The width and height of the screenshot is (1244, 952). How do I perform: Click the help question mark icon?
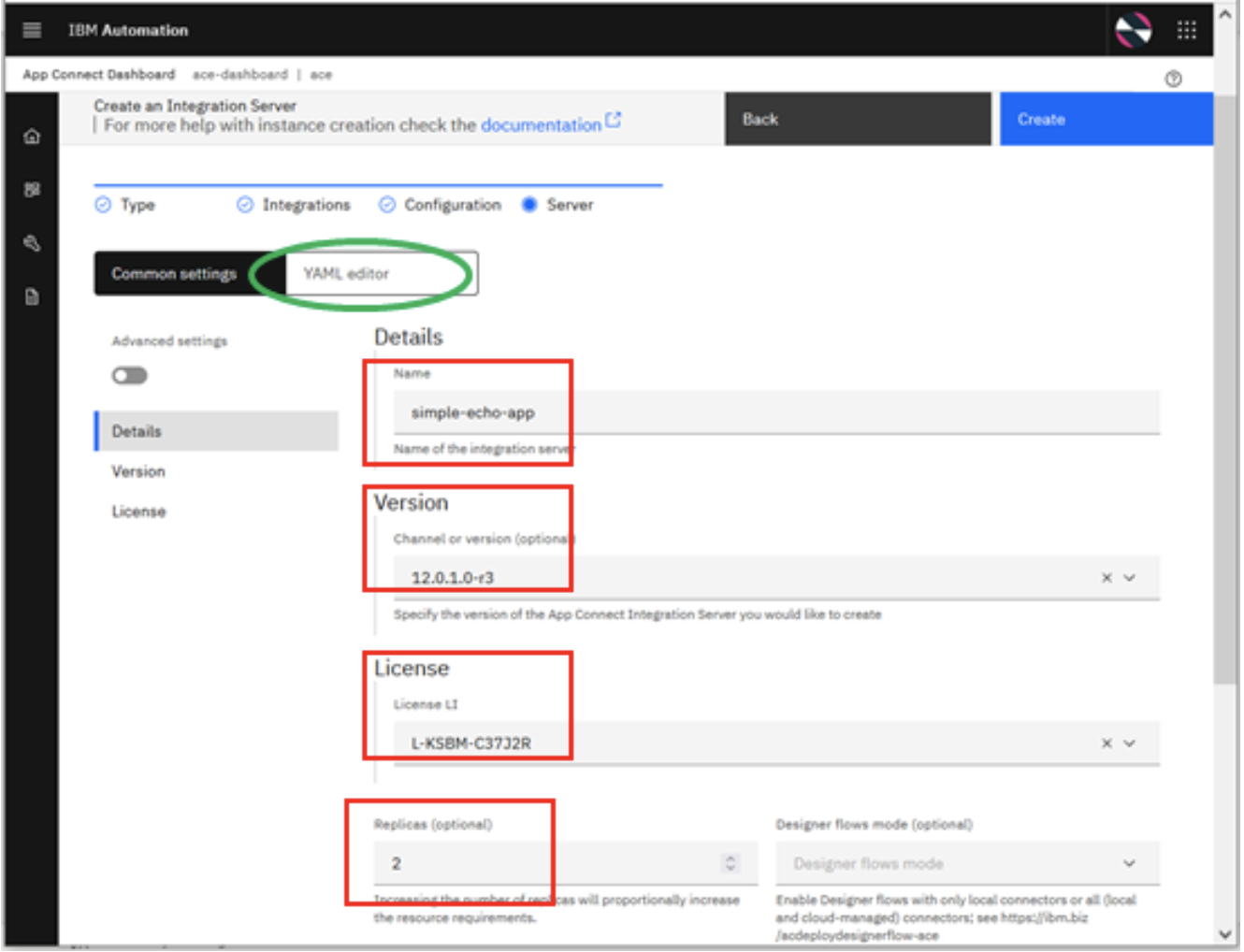1173,79
